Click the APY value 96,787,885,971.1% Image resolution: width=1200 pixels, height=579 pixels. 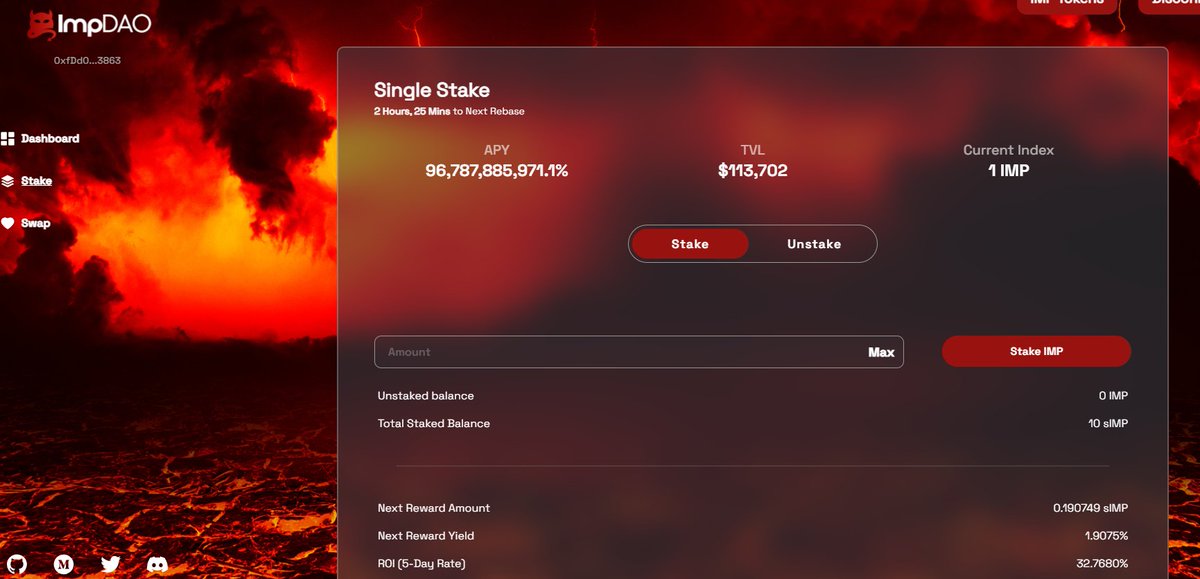[x=497, y=171]
